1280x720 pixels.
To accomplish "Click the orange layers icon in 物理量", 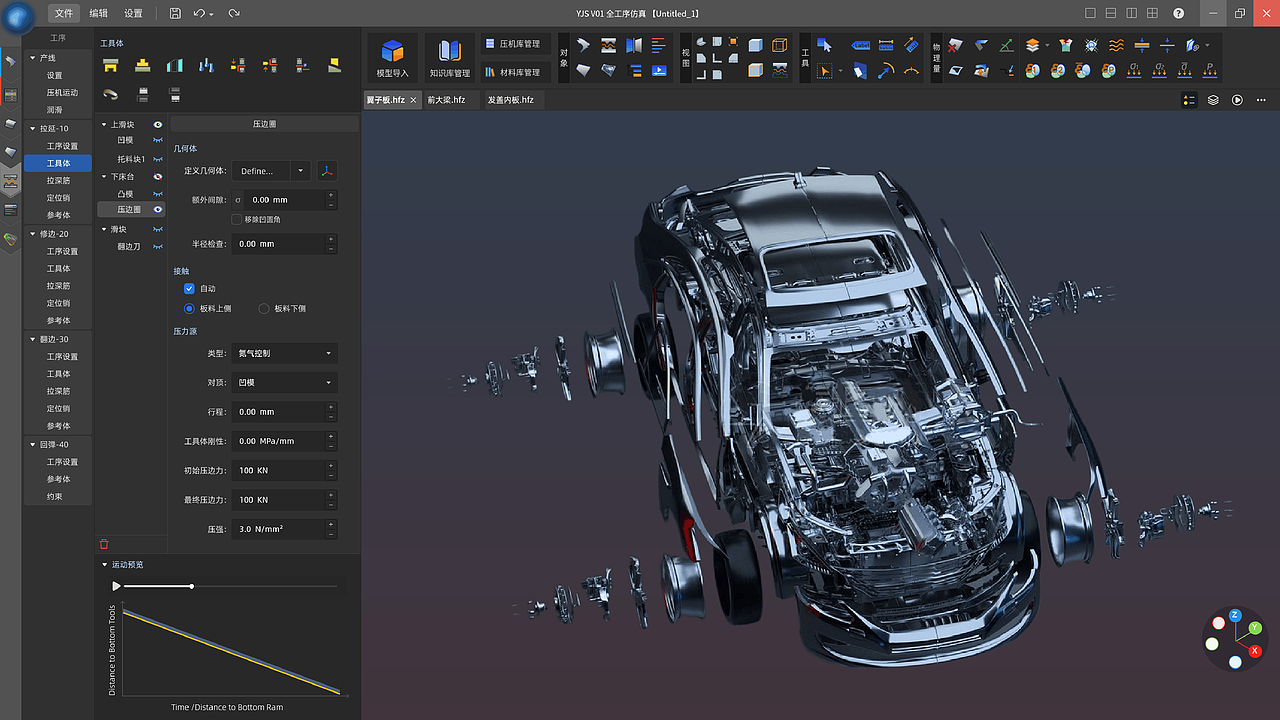I will coord(1032,45).
